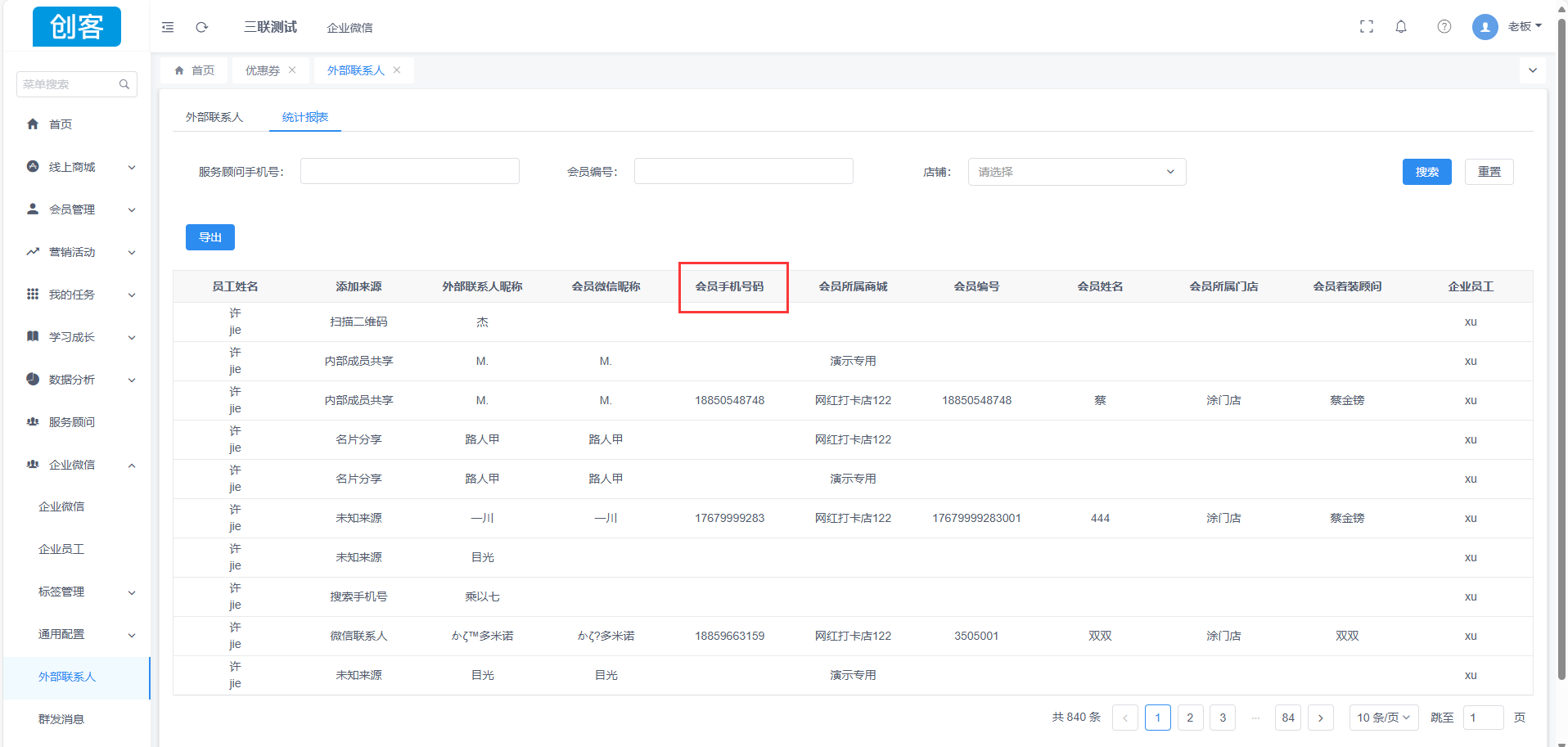Click the 搜索 button
The image size is (1568, 747).
coord(1427,172)
